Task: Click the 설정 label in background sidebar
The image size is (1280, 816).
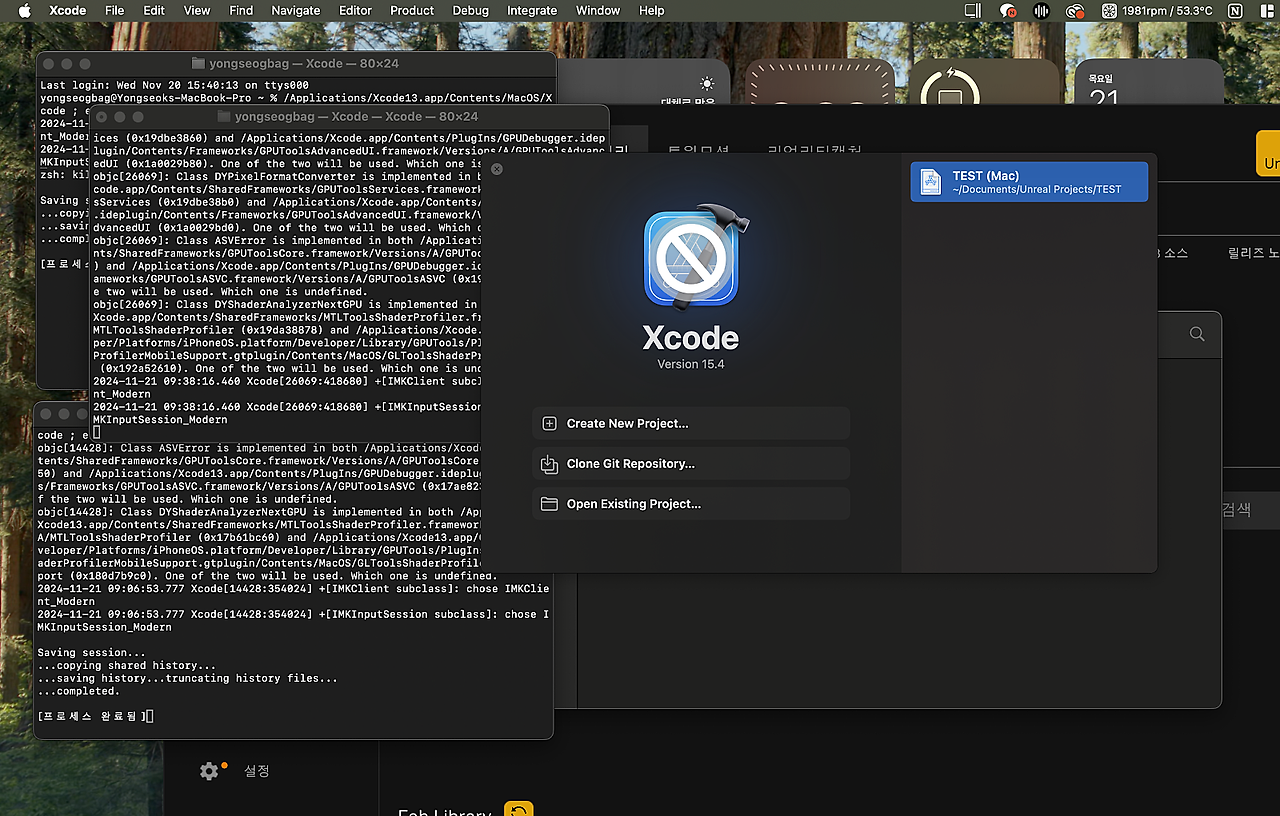Action: pos(257,771)
